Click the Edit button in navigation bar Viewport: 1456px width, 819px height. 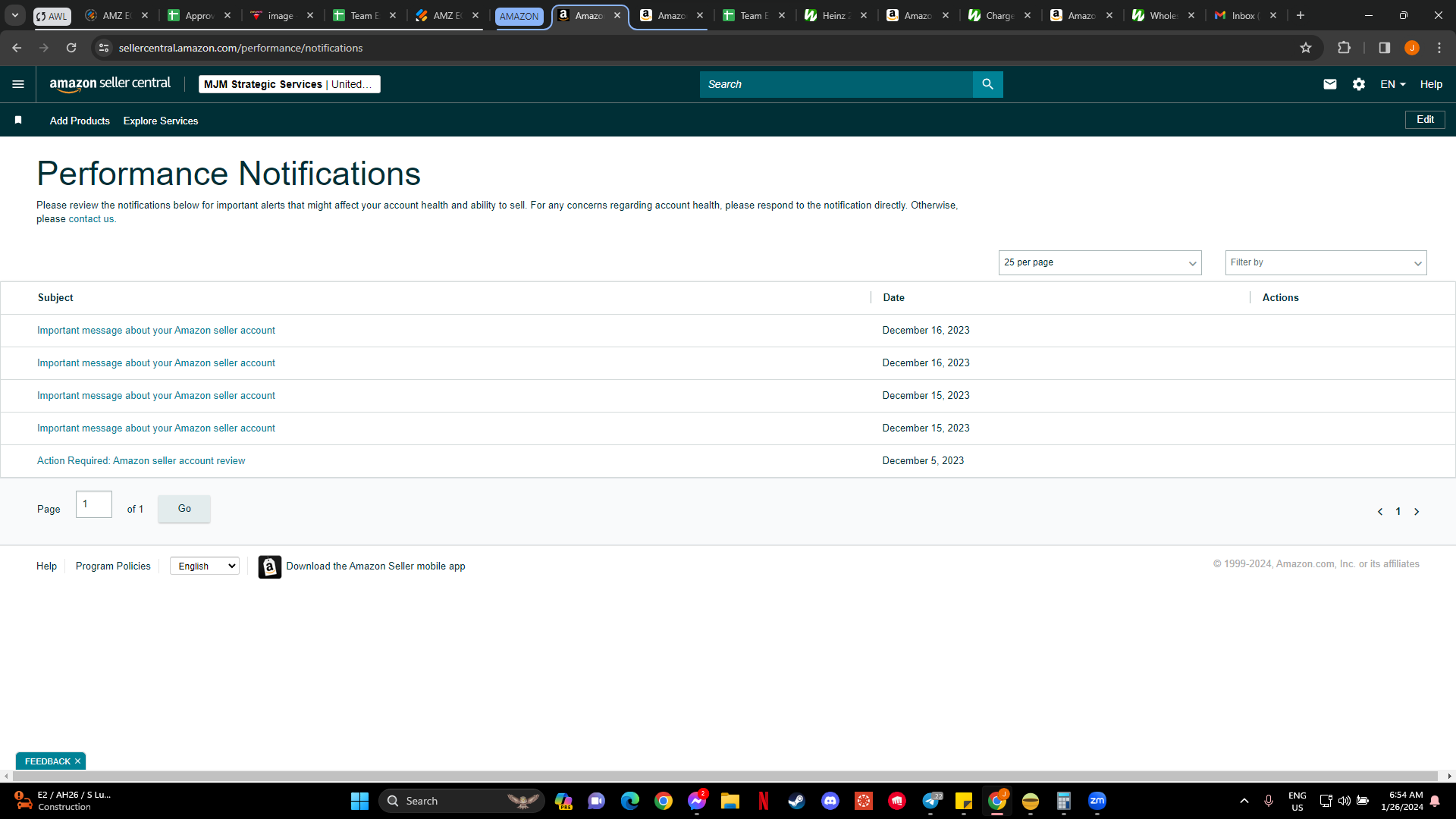[x=1425, y=120]
